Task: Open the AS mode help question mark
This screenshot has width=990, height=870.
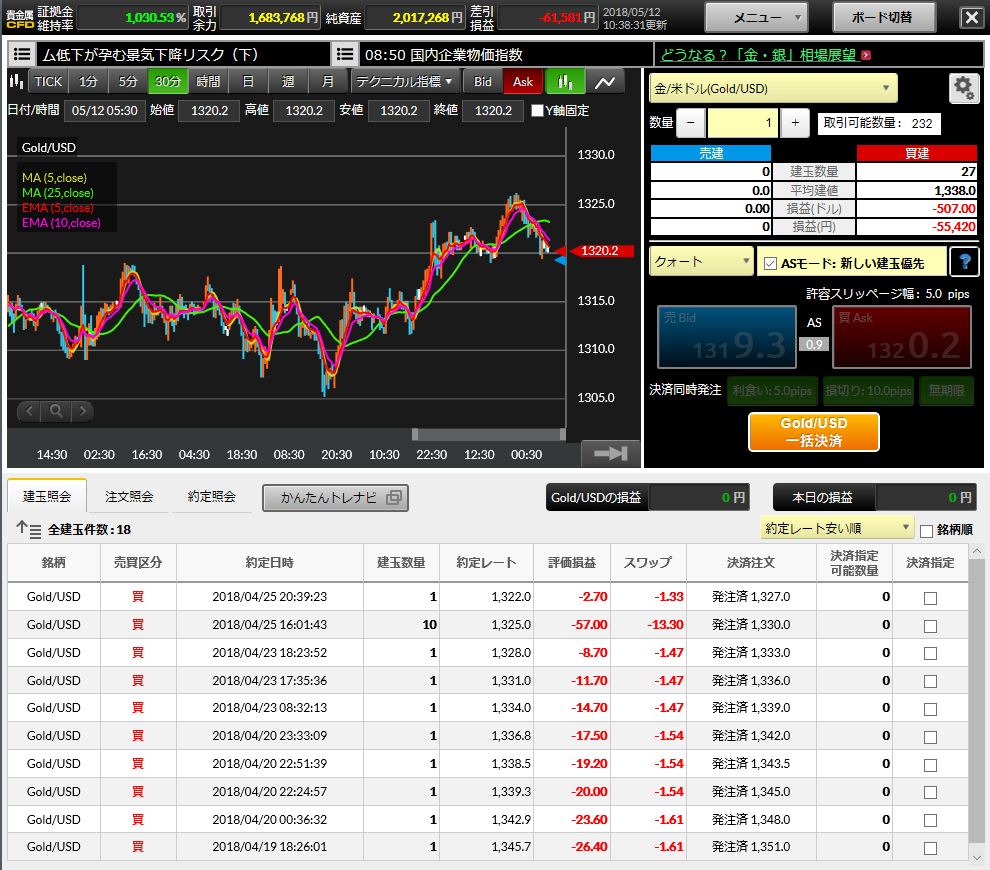Action: (x=965, y=261)
